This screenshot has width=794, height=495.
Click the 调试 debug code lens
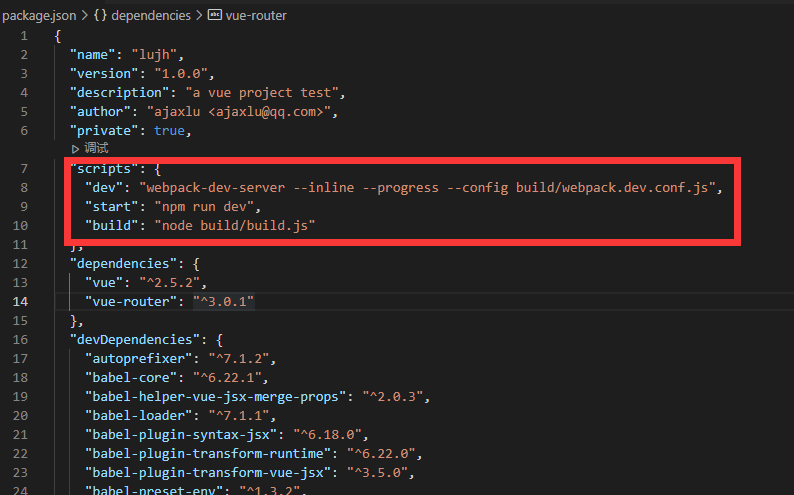96,148
